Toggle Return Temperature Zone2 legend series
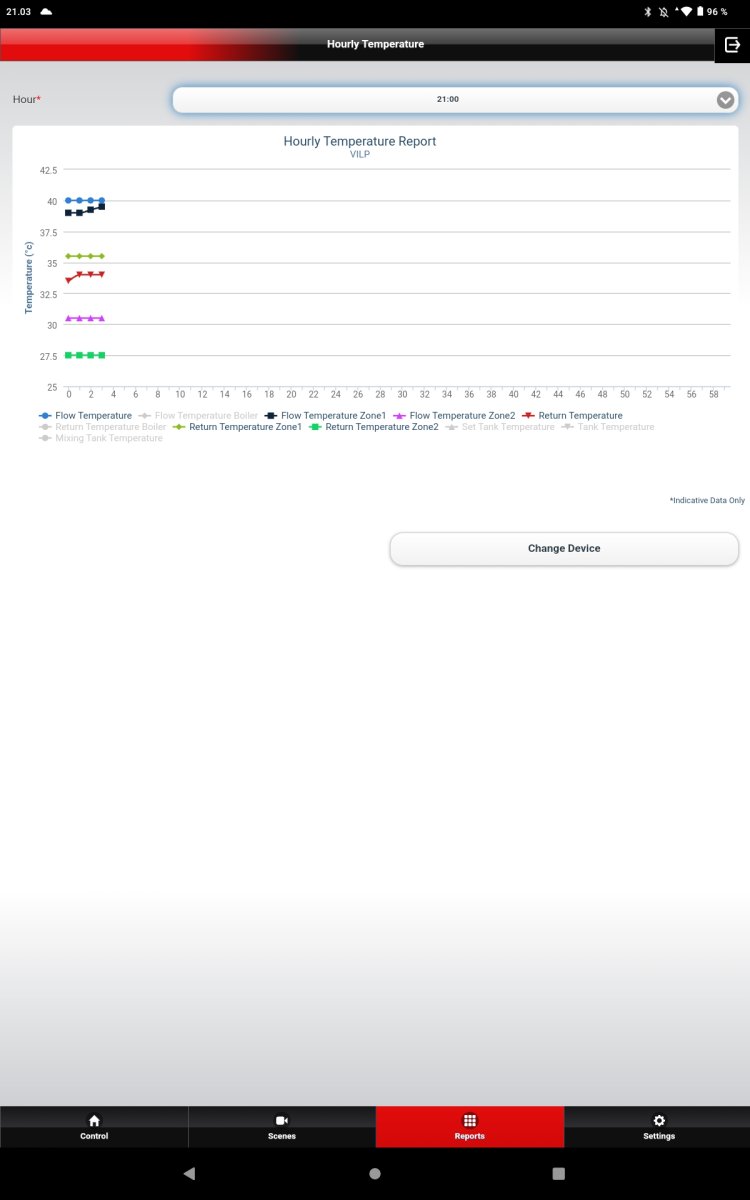This screenshot has height=1200, width=750. coord(374,427)
